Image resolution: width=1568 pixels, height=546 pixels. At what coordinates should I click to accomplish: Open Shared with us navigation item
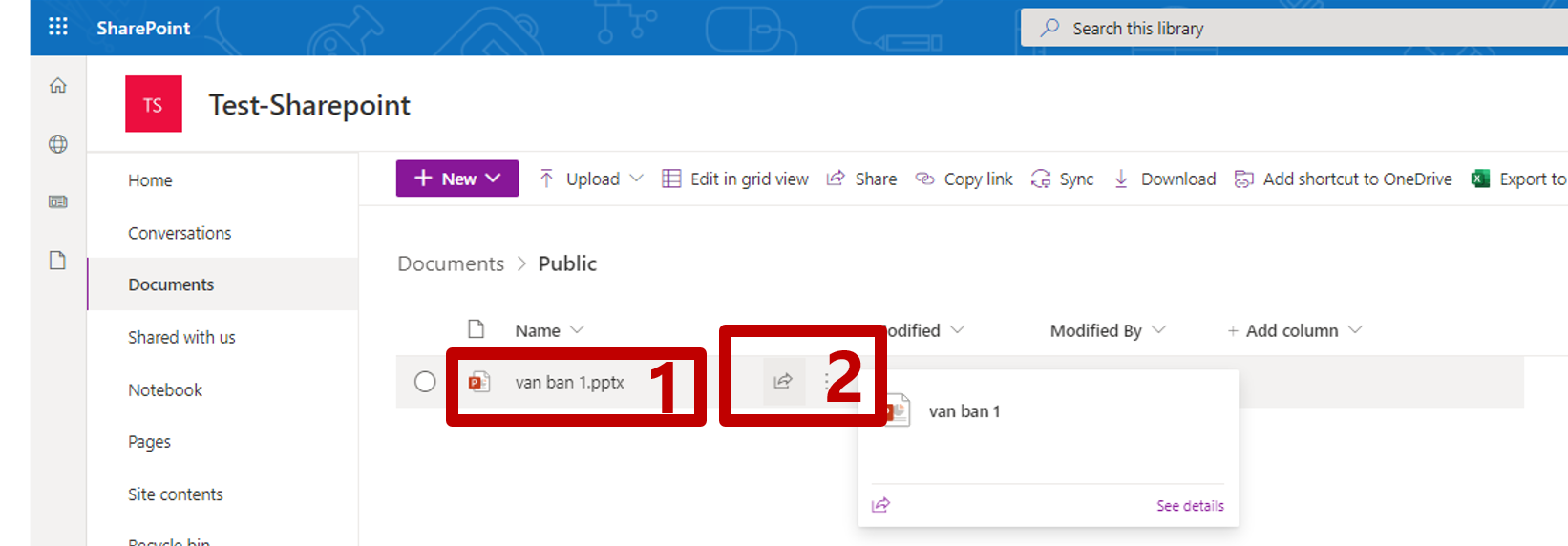pos(181,337)
